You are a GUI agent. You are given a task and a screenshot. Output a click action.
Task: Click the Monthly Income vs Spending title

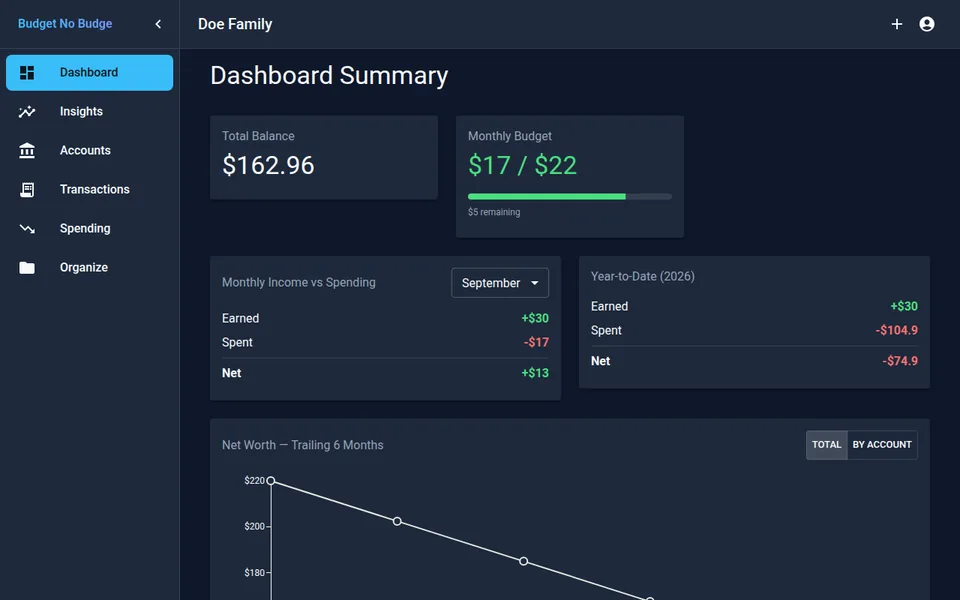(299, 282)
